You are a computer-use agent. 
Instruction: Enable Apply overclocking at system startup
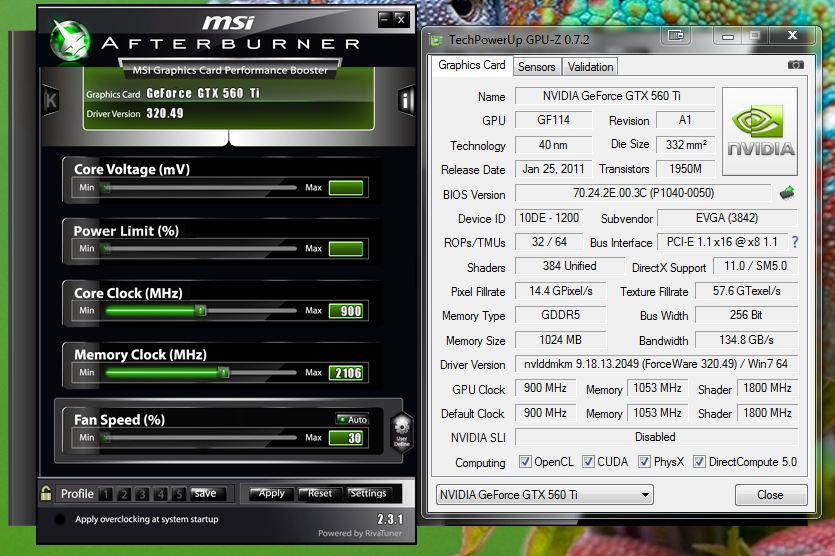coord(60,519)
